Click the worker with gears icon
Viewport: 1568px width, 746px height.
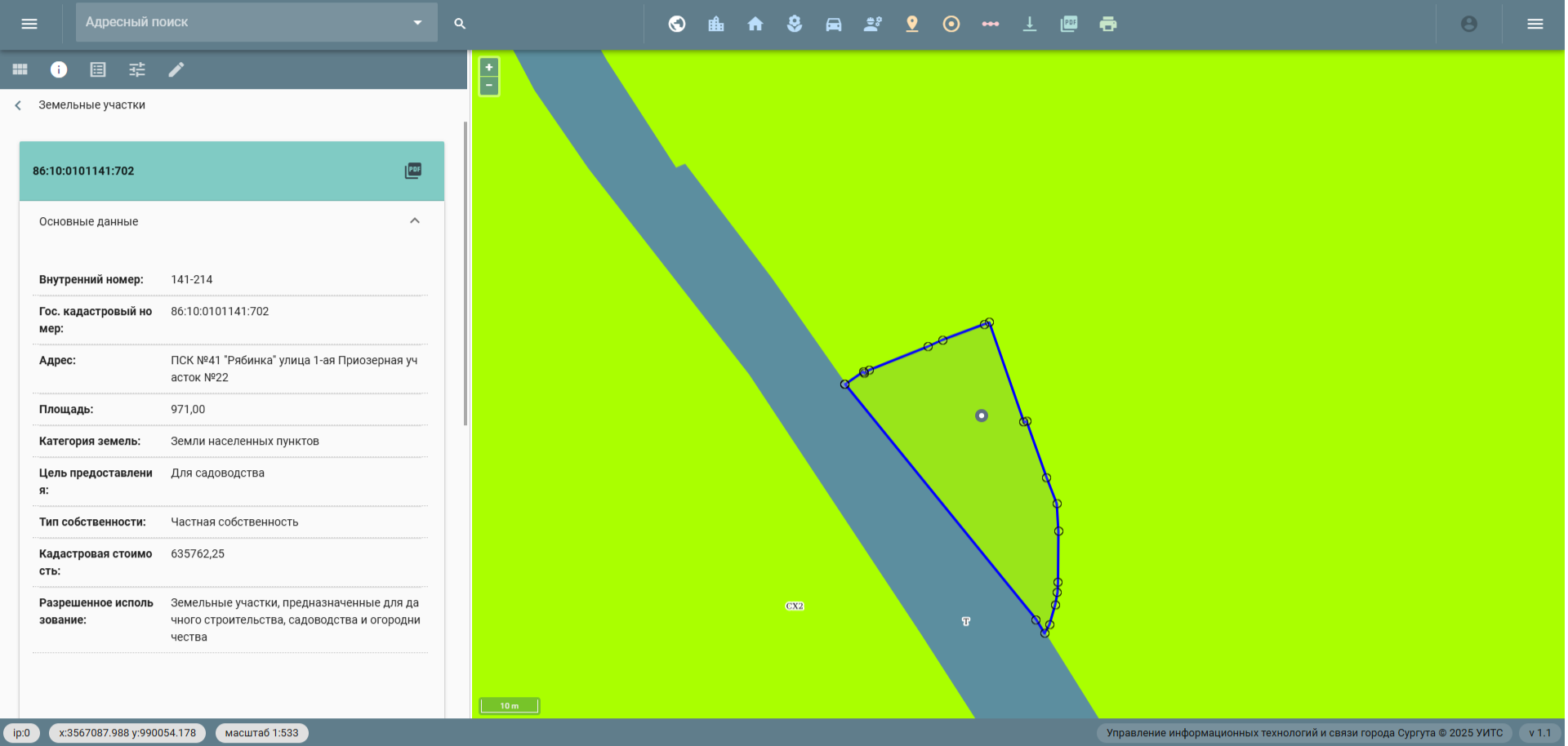pos(873,24)
